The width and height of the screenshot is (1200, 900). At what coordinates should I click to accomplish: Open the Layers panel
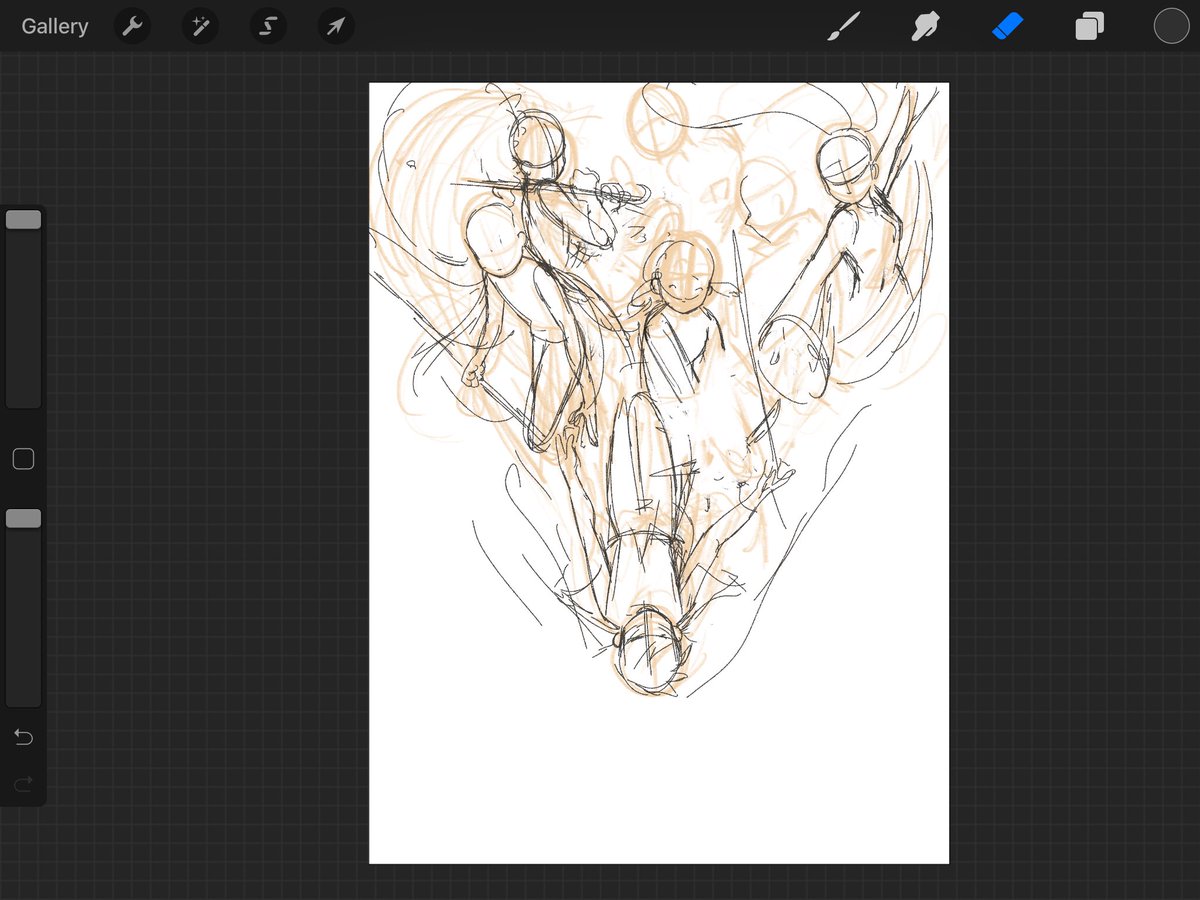coord(1089,26)
